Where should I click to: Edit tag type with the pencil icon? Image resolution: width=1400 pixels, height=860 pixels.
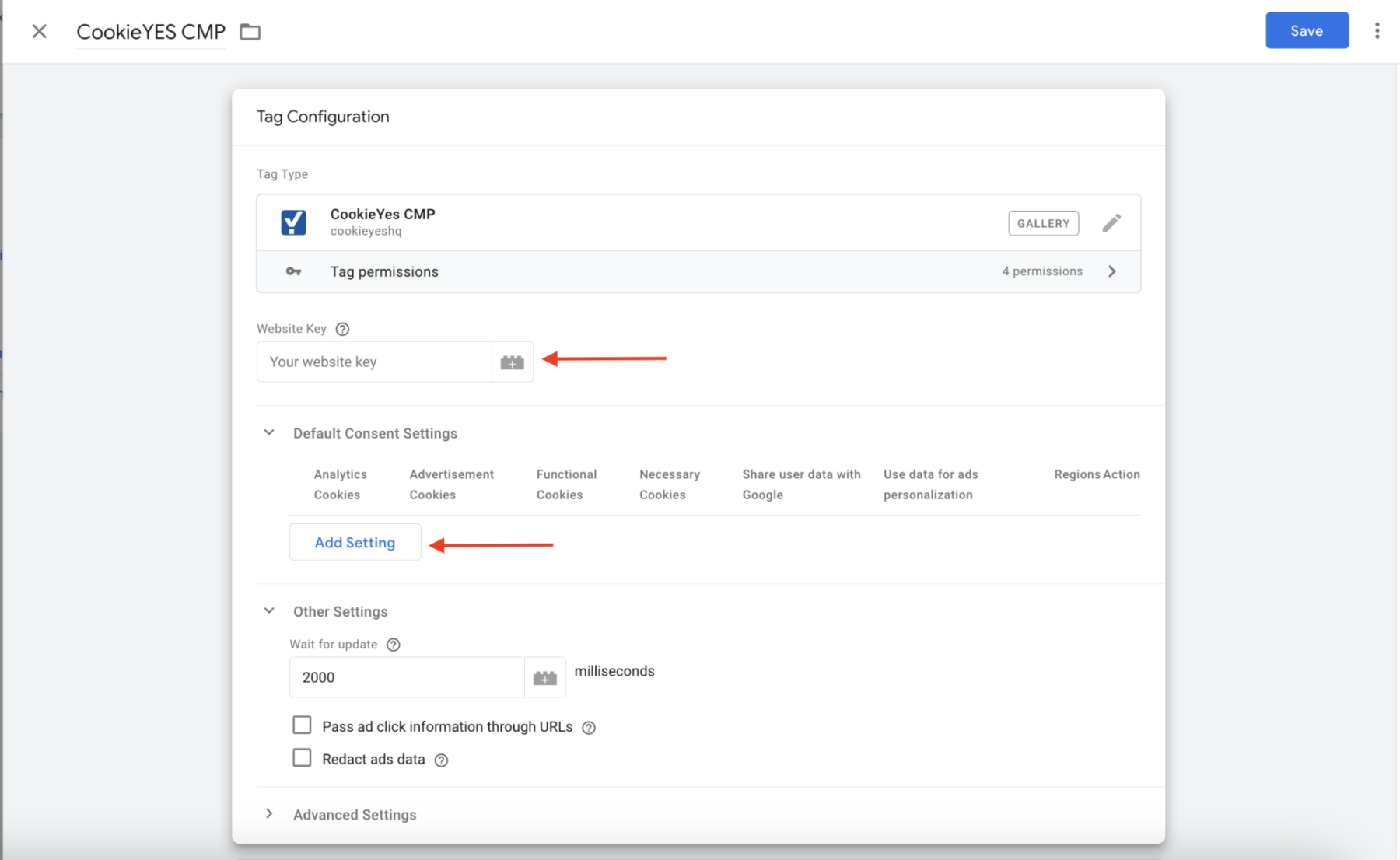tap(1111, 223)
